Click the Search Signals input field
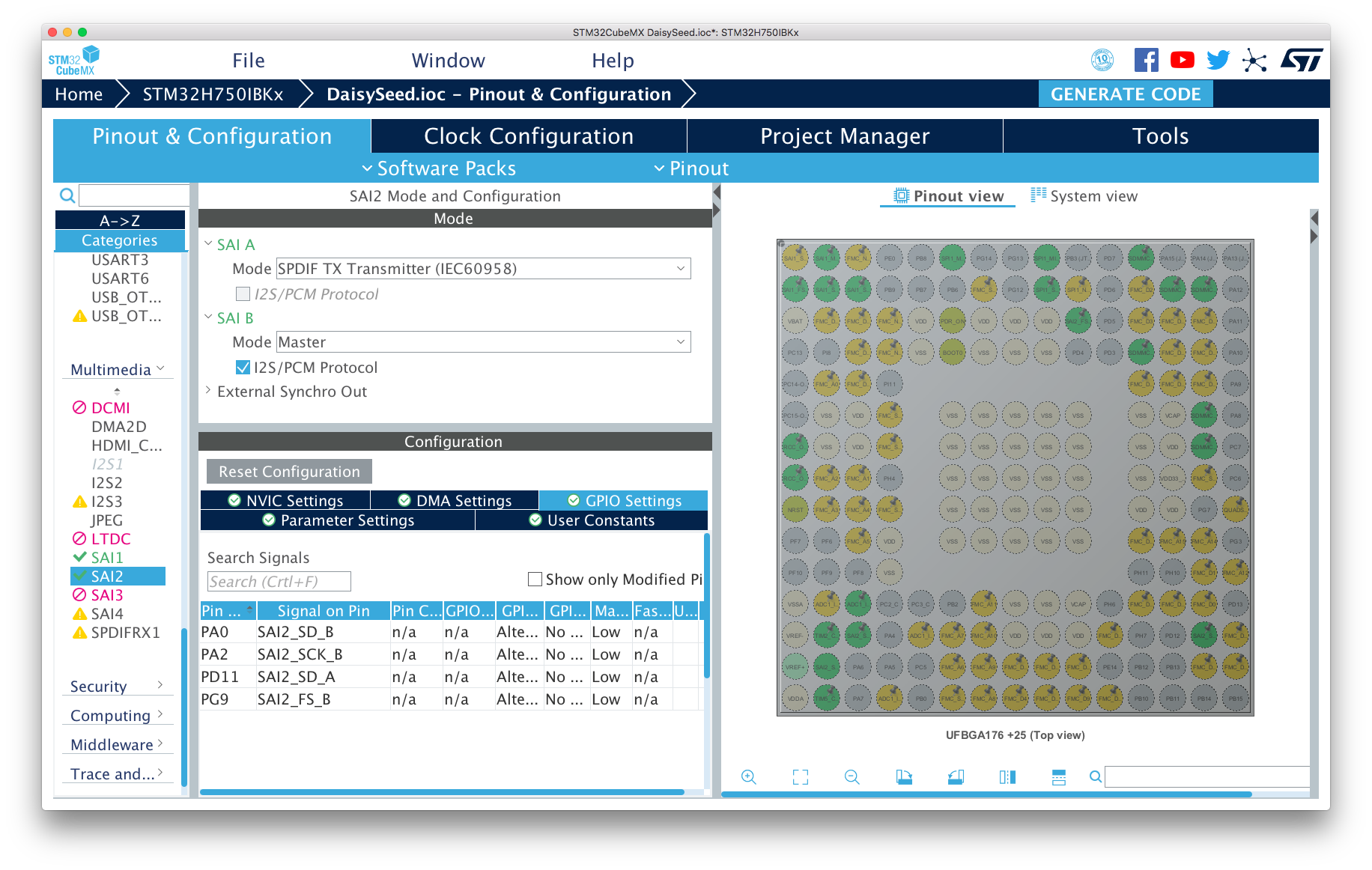 279,582
